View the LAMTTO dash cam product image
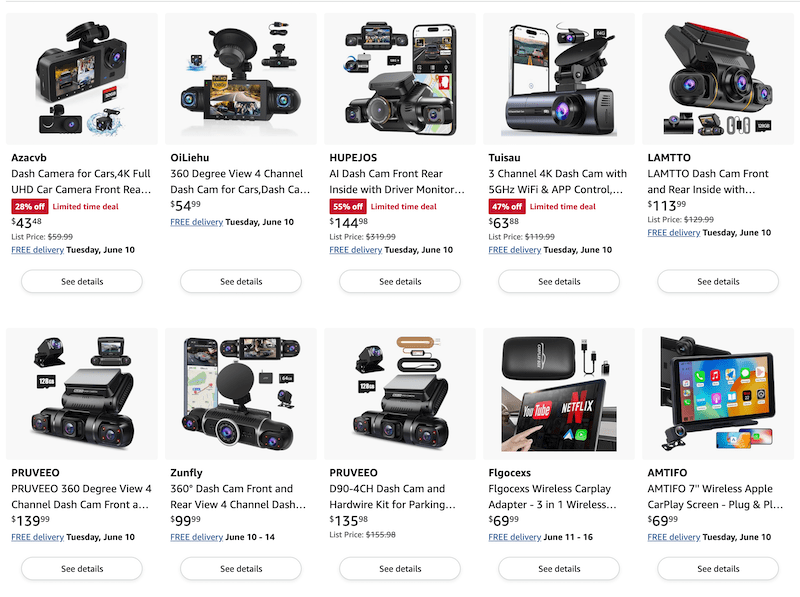 tap(718, 79)
